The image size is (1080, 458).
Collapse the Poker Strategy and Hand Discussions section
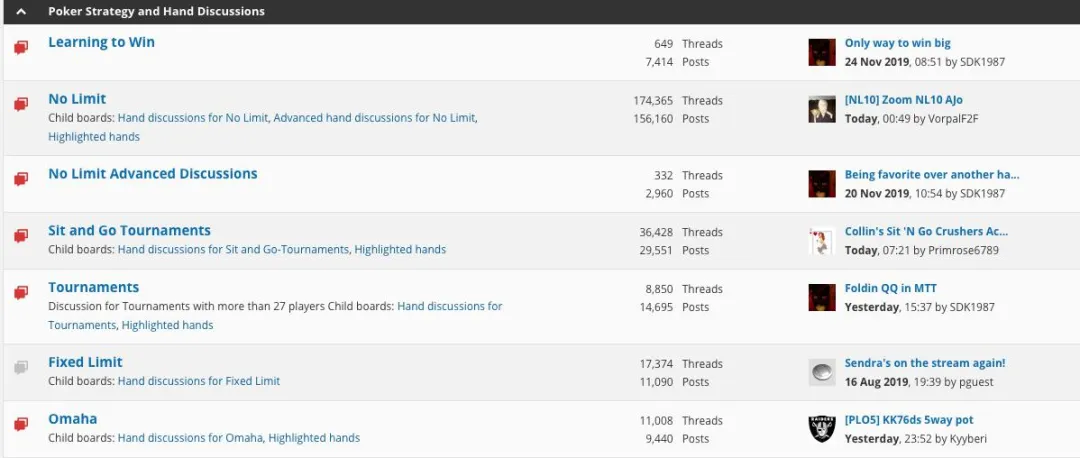[x=21, y=12]
